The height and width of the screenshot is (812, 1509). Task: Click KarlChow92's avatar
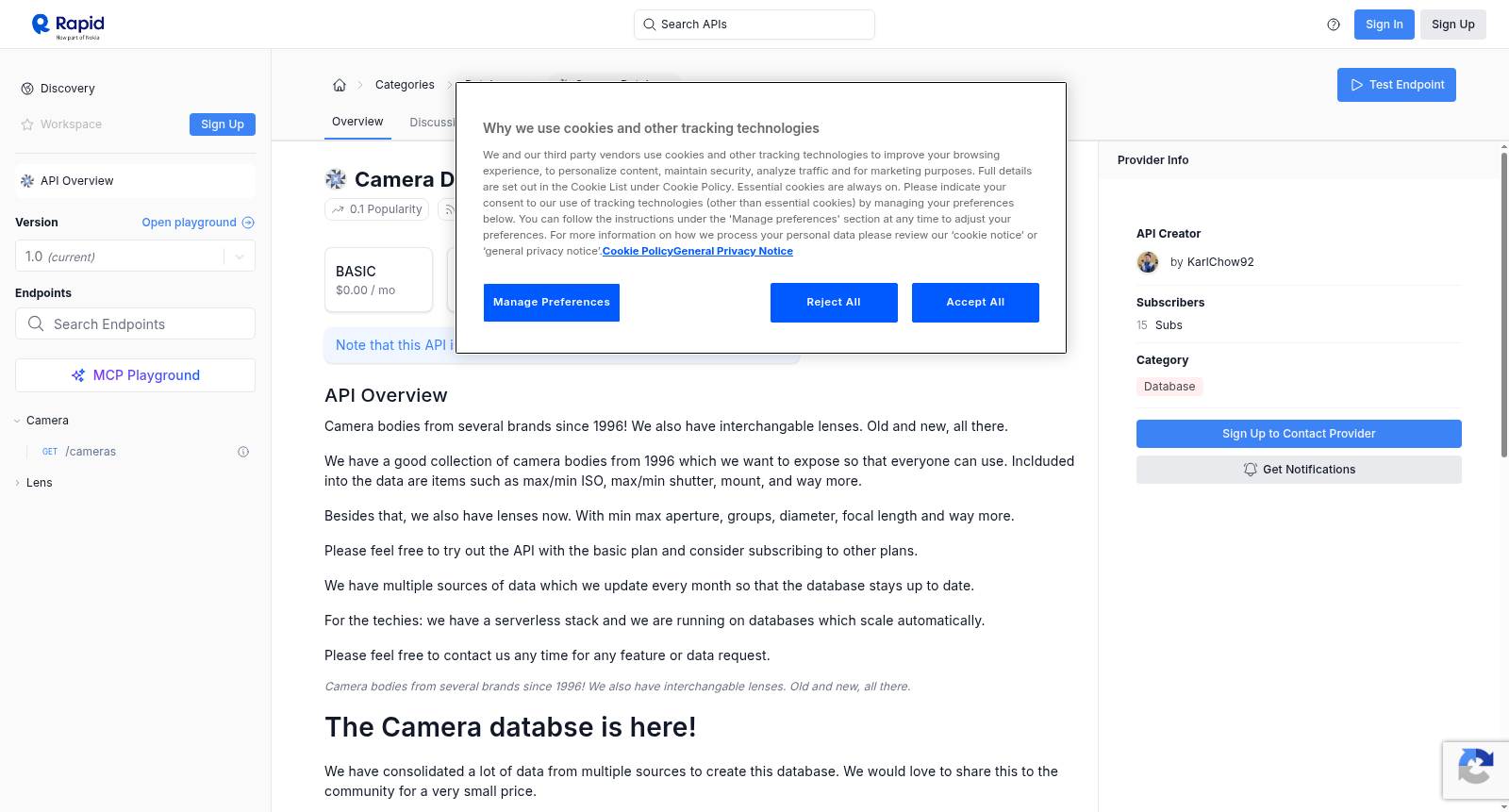pyautogui.click(x=1148, y=262)
